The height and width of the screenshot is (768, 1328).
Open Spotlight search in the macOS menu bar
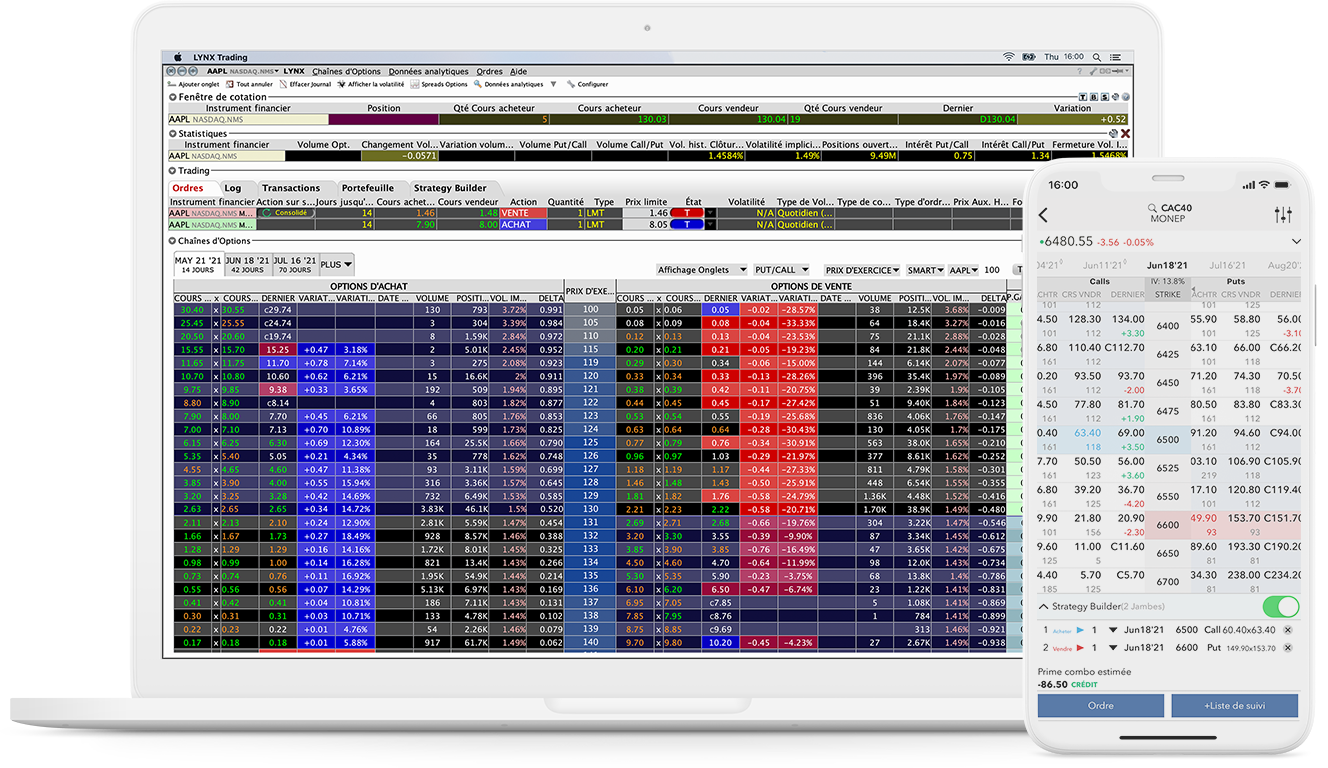[x=1096, y=57]
